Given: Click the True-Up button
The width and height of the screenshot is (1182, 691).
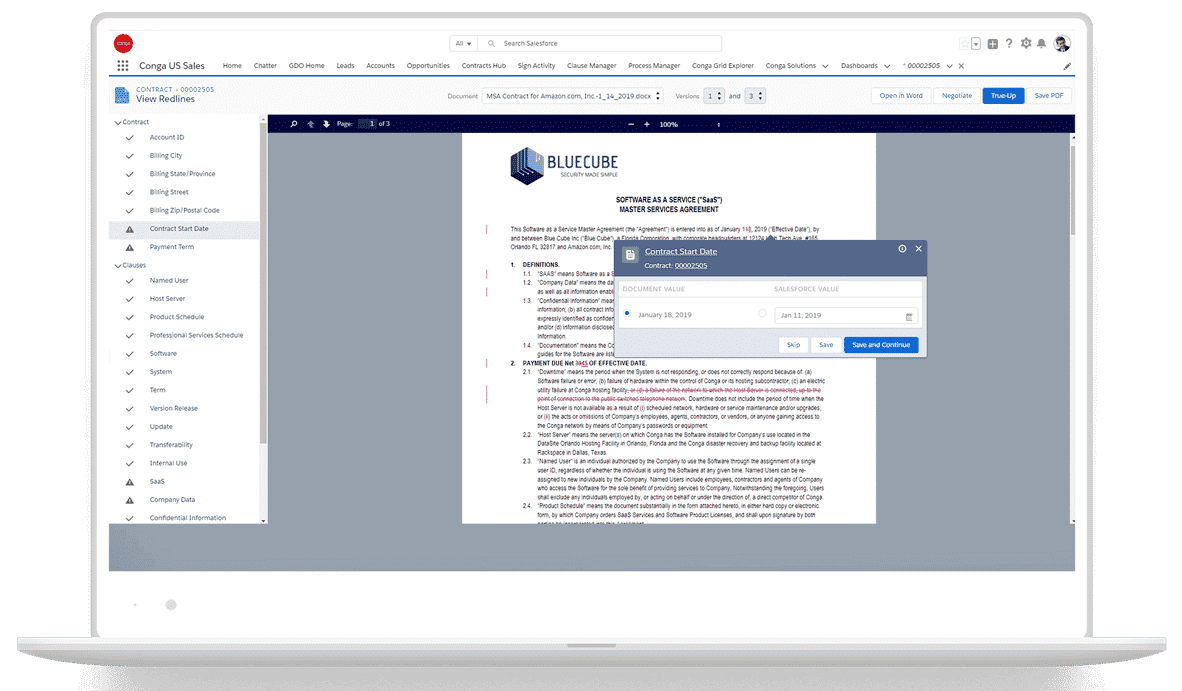Looking at the screenshot, I should (1003, 96).
